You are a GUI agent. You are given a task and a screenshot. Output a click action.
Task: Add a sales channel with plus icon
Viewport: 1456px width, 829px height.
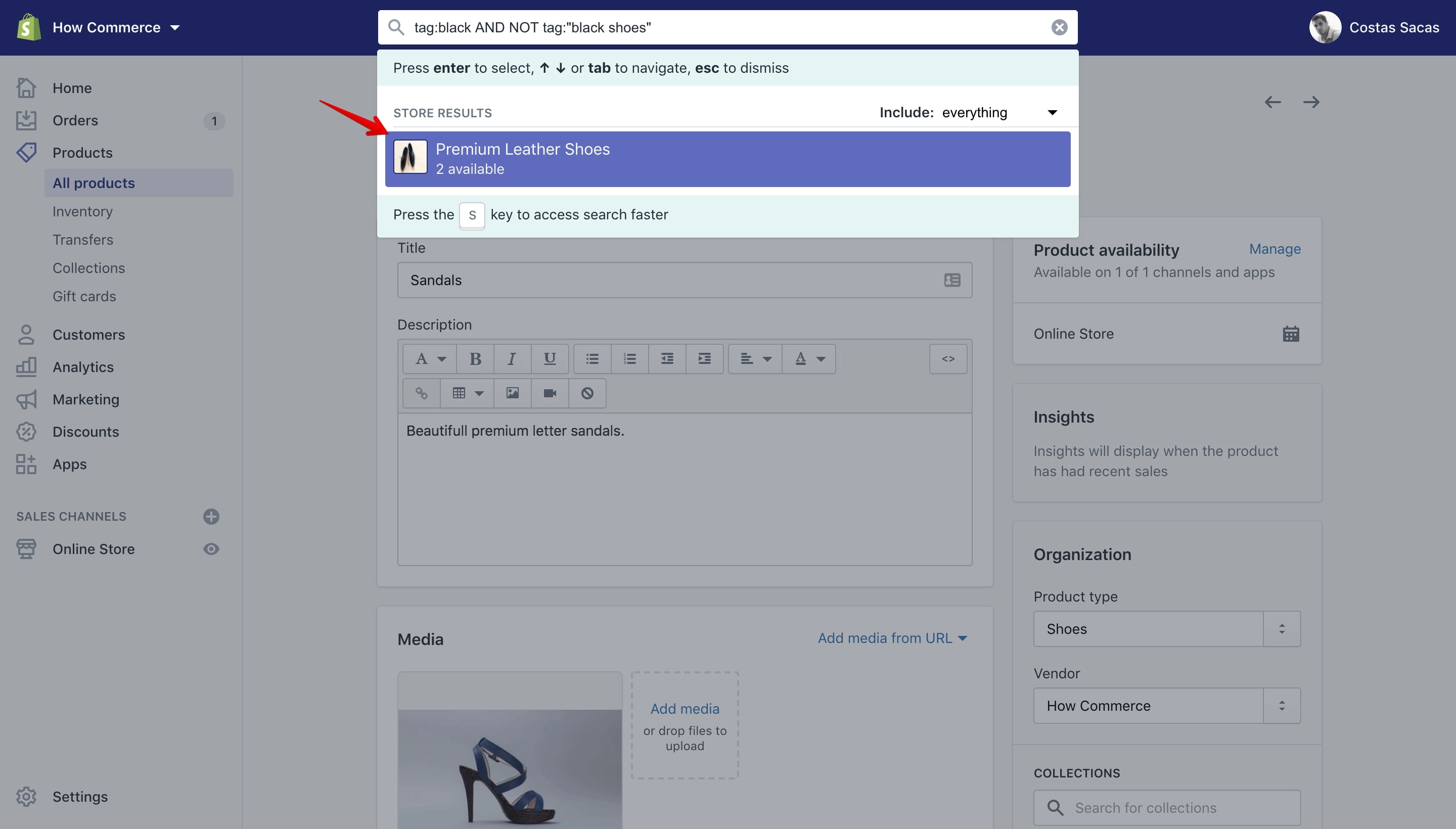coord(211,517)
